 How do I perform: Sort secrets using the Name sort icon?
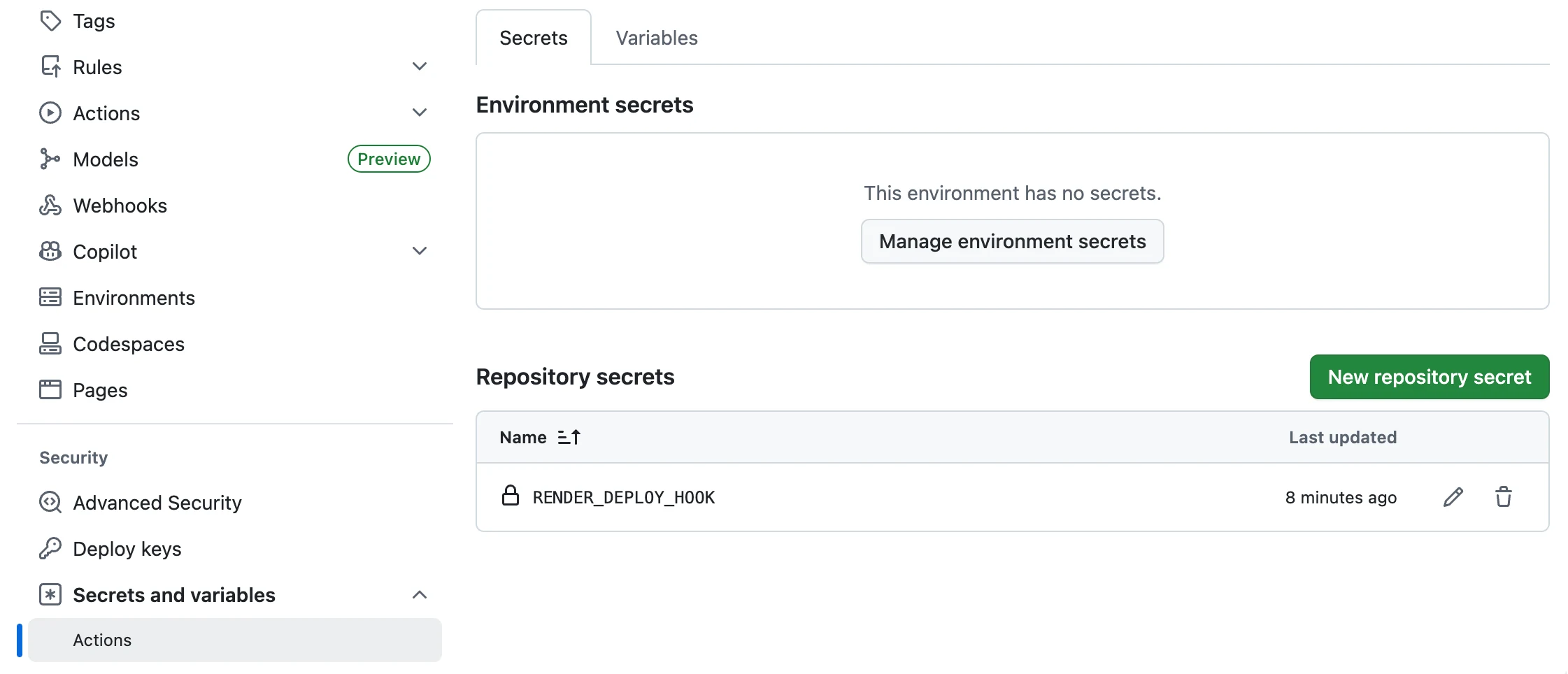tap(569, 438)
